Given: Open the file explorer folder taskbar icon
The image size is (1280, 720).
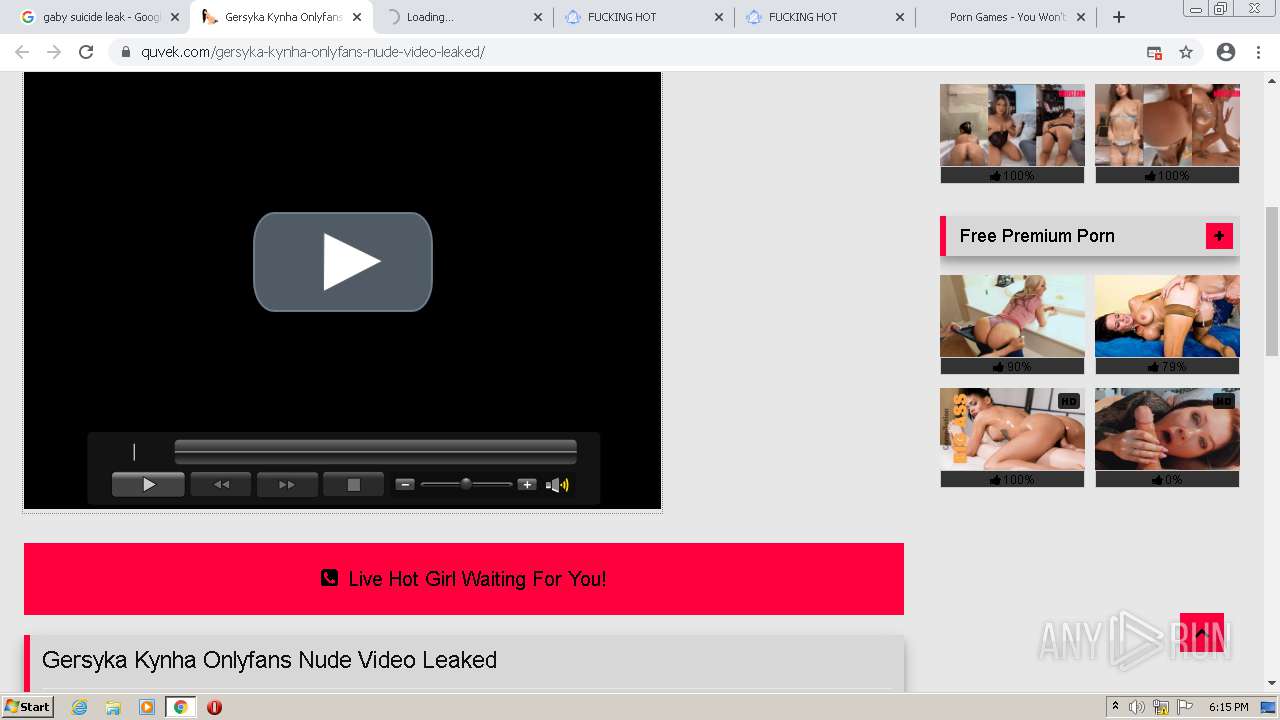Looking at the screenshot, I should [x=113, y=707].
